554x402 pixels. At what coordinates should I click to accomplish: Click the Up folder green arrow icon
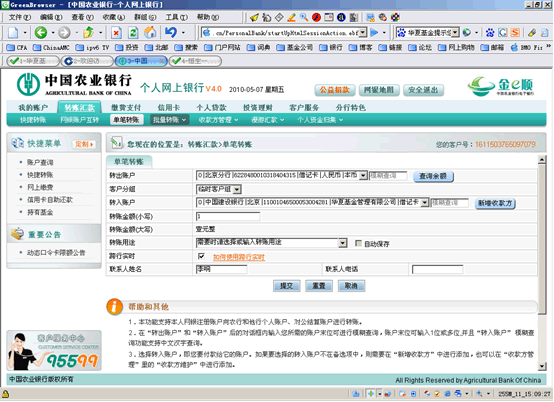click(x=88, y=33)
